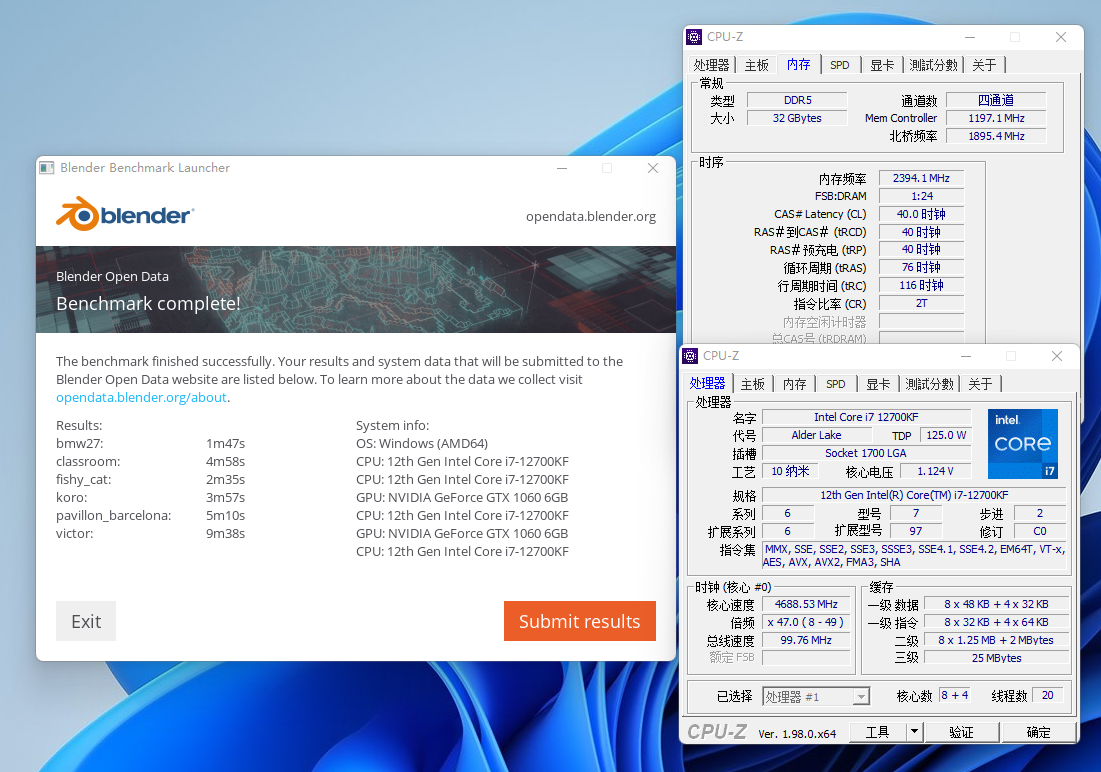Viewport: 1101px width, 772px height.
Task: Click the 76 时钟 tRAS value
Action: pos(921,268)
